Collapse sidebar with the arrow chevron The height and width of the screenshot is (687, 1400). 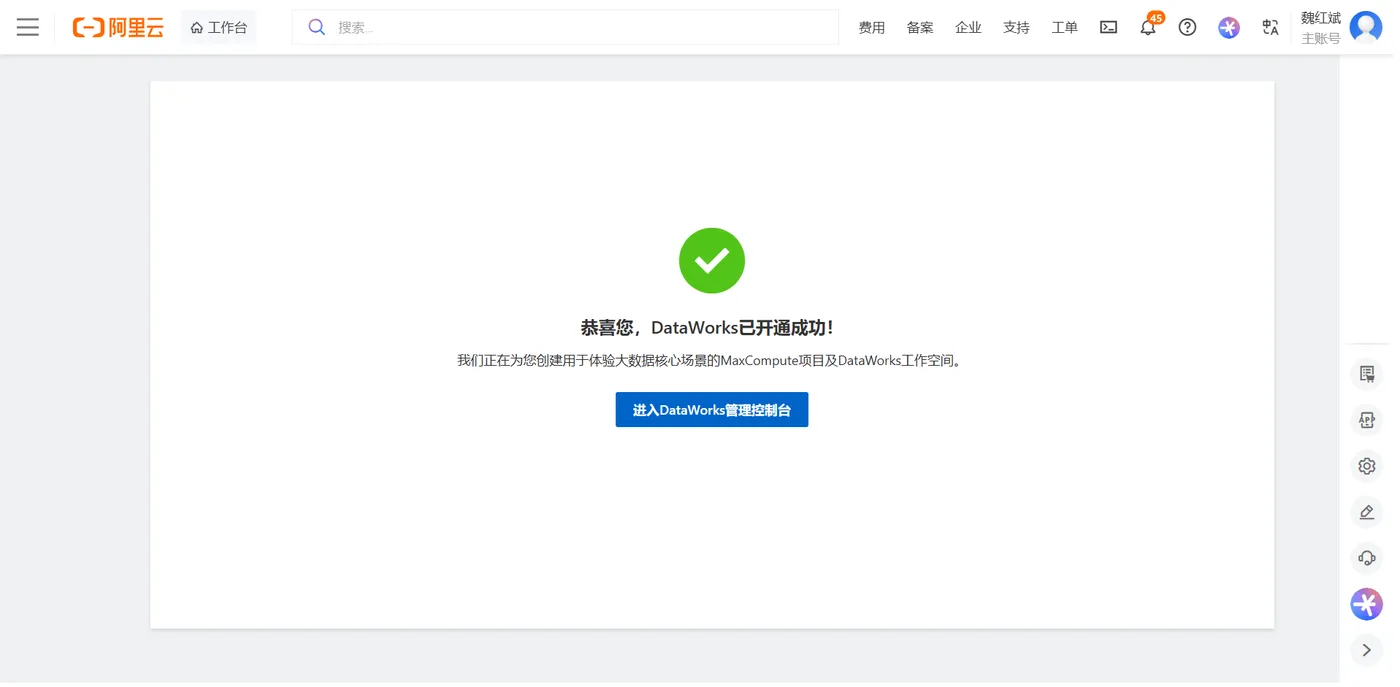tap(1367, 650)
